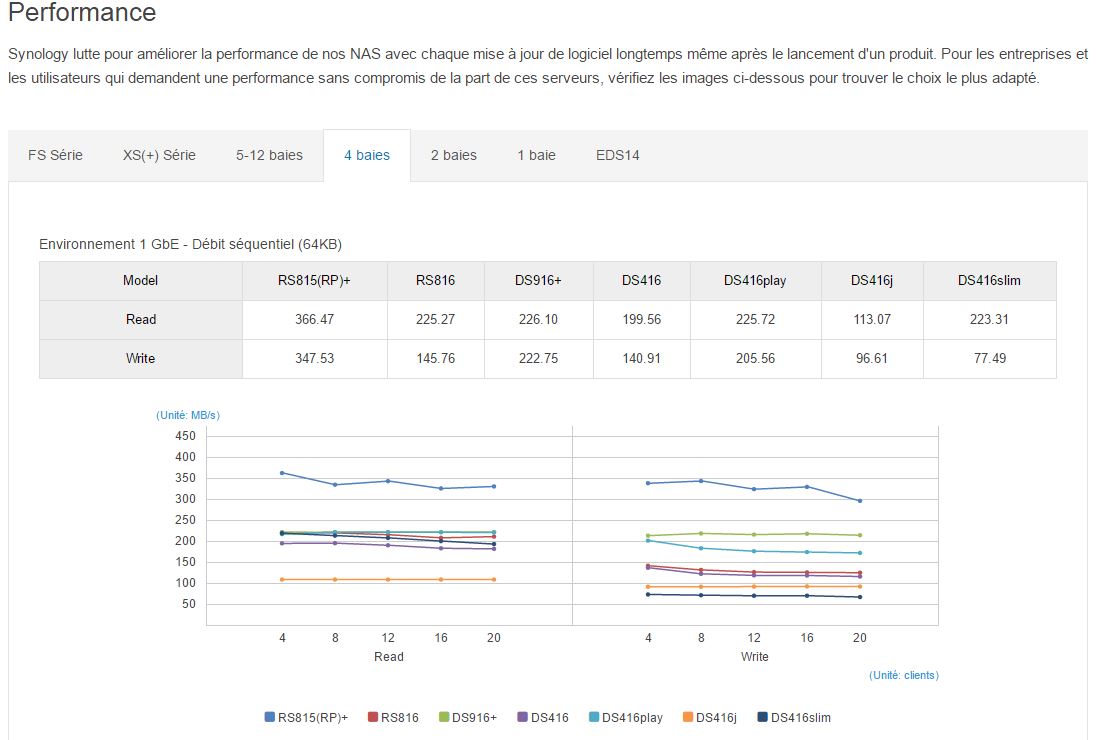
Task: Click the DS916+ column header
Action: pyautogui.click(x=538, y=281)
